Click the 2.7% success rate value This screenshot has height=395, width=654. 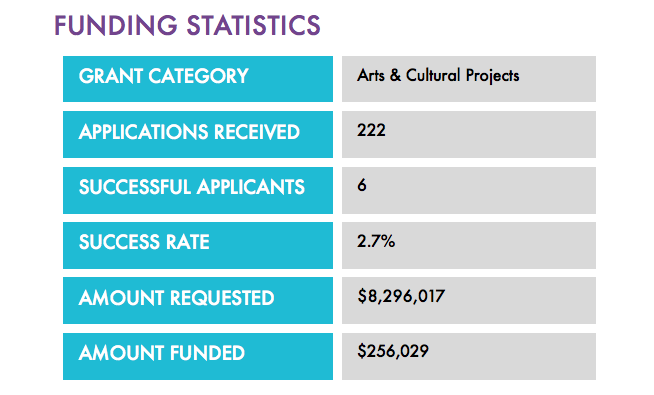pos(376,241)
